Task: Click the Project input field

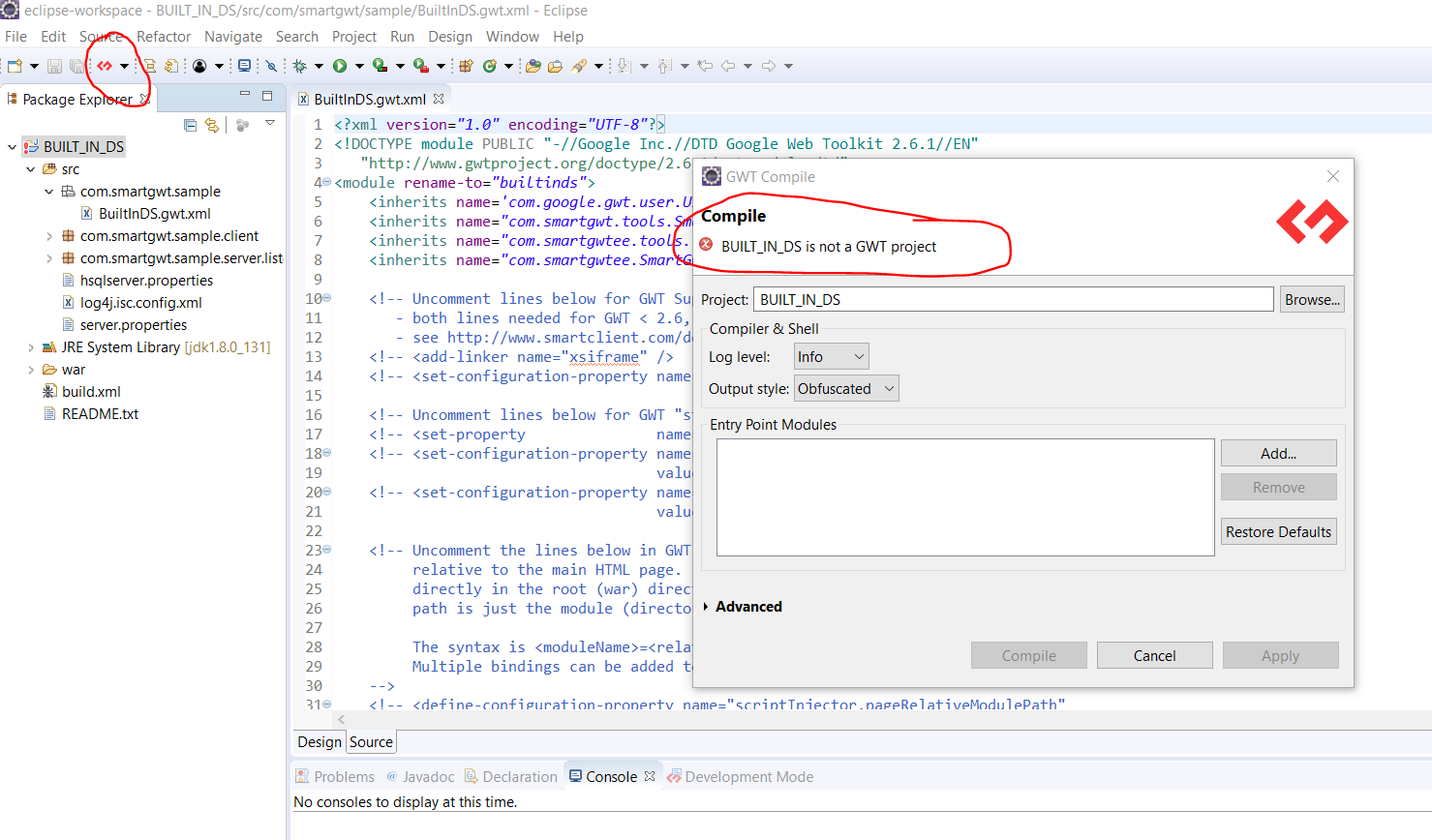Action: point(1013,300)
